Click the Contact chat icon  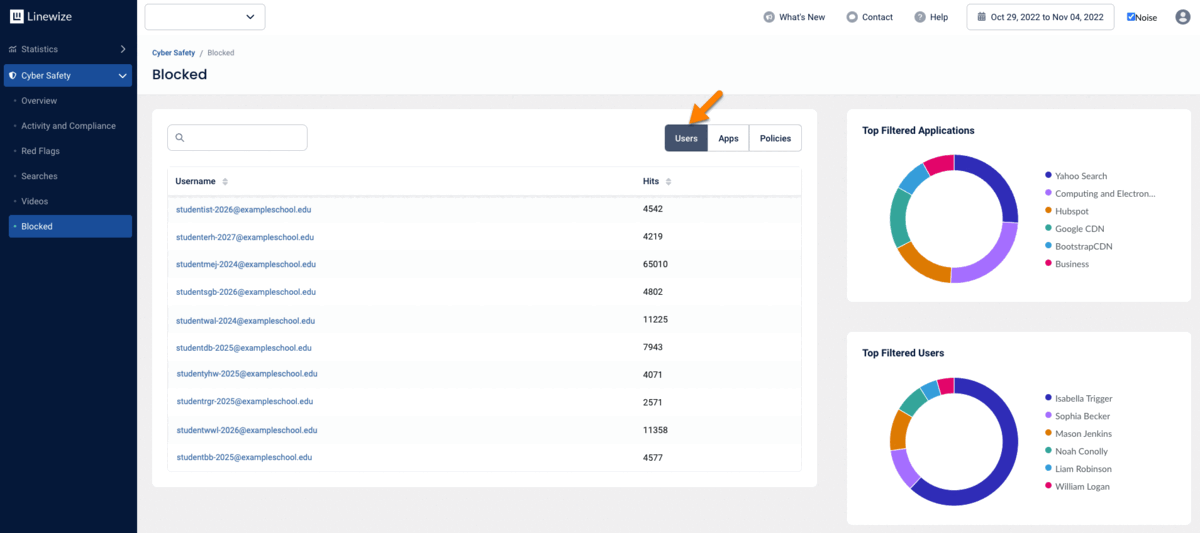point(852,17)
